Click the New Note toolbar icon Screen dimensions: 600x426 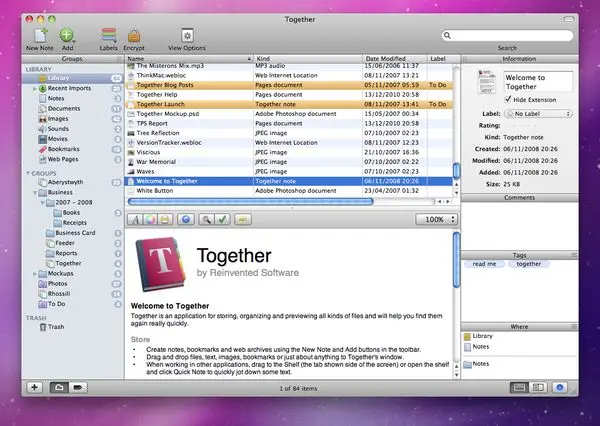(41, 35)
